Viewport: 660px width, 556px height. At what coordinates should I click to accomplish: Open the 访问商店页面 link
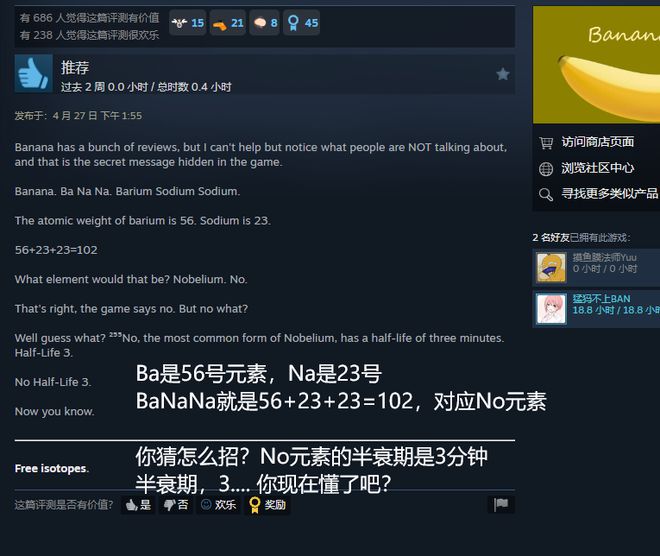coord(597,142)
